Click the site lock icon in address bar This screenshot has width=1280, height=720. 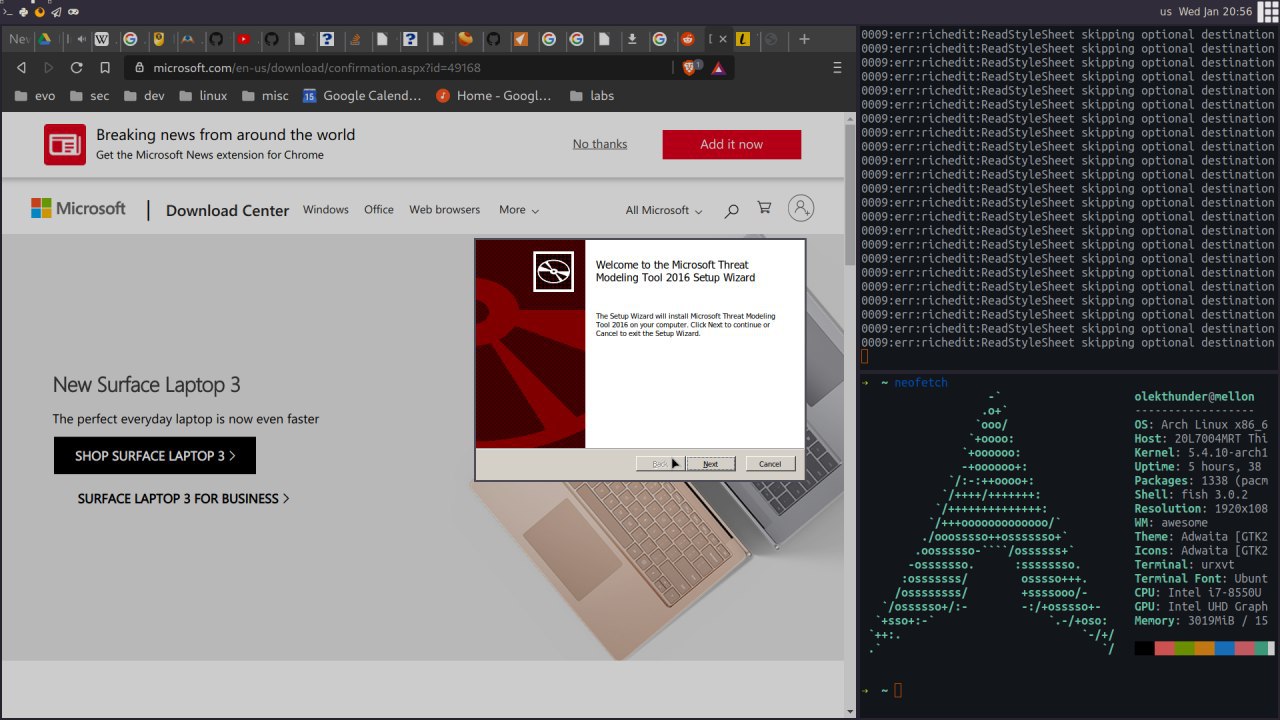(x=139, y=67)
